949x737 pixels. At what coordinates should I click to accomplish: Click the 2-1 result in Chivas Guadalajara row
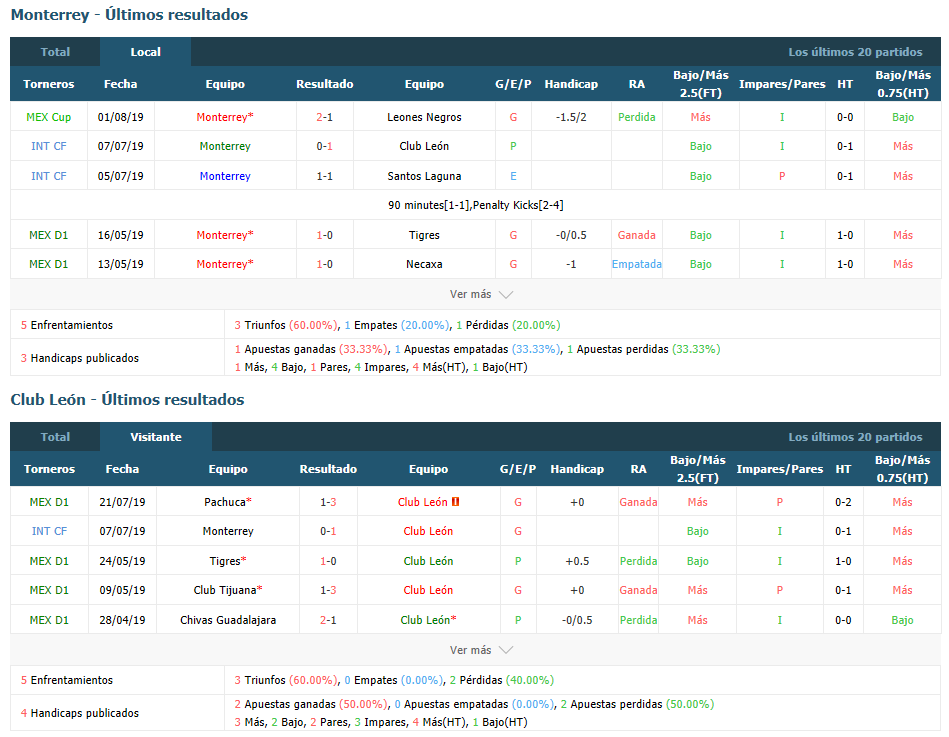click(x=328, y=620)
